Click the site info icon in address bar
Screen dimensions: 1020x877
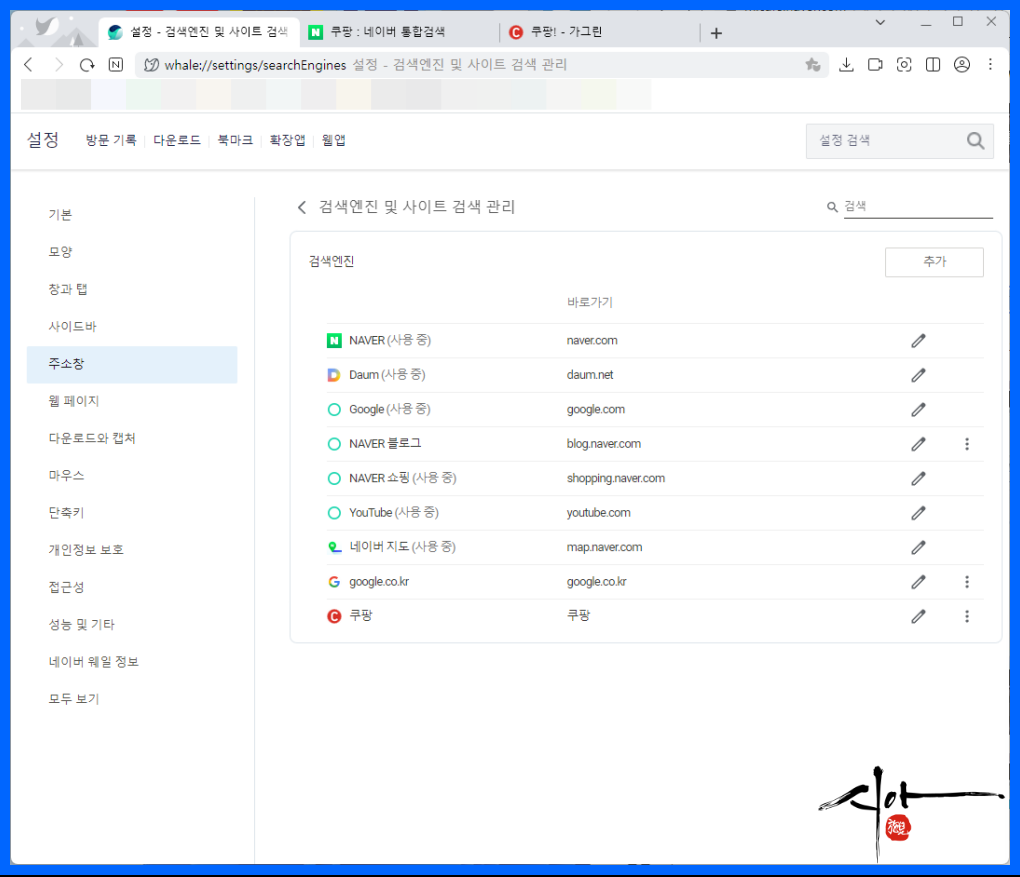(151, 64)
